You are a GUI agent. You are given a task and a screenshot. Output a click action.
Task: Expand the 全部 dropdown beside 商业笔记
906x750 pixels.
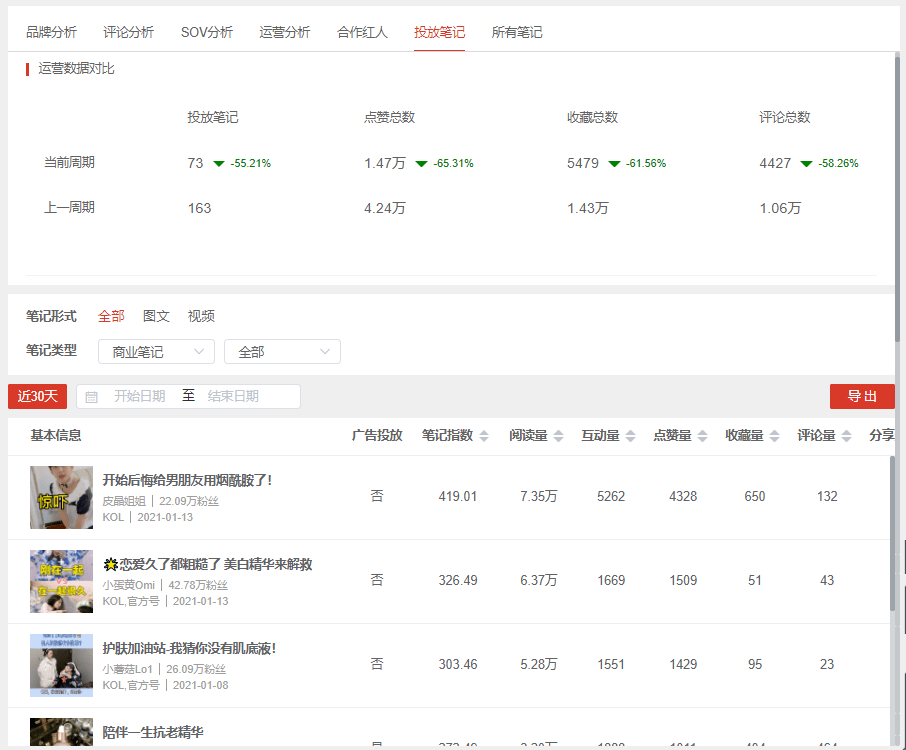[x=282, y=352]
